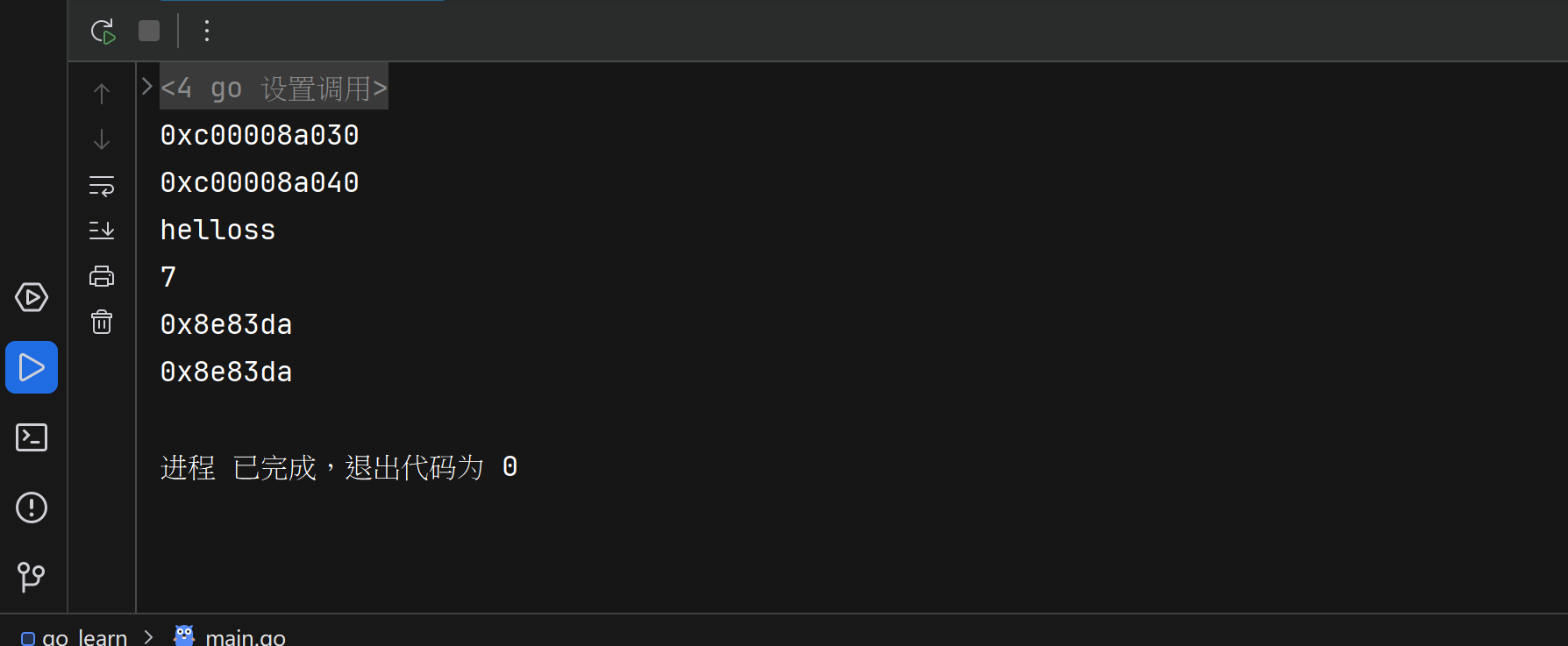Image resolution: width=1568 pixels, height=646 pixels.
Task: Click the Print console output icon
Action: (102, 277)
